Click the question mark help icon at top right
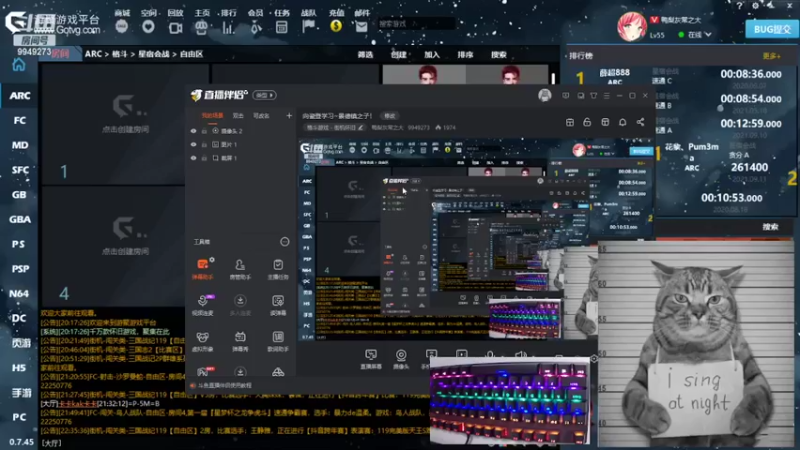This screenshot has height=450, width=800. click(739, 6)
